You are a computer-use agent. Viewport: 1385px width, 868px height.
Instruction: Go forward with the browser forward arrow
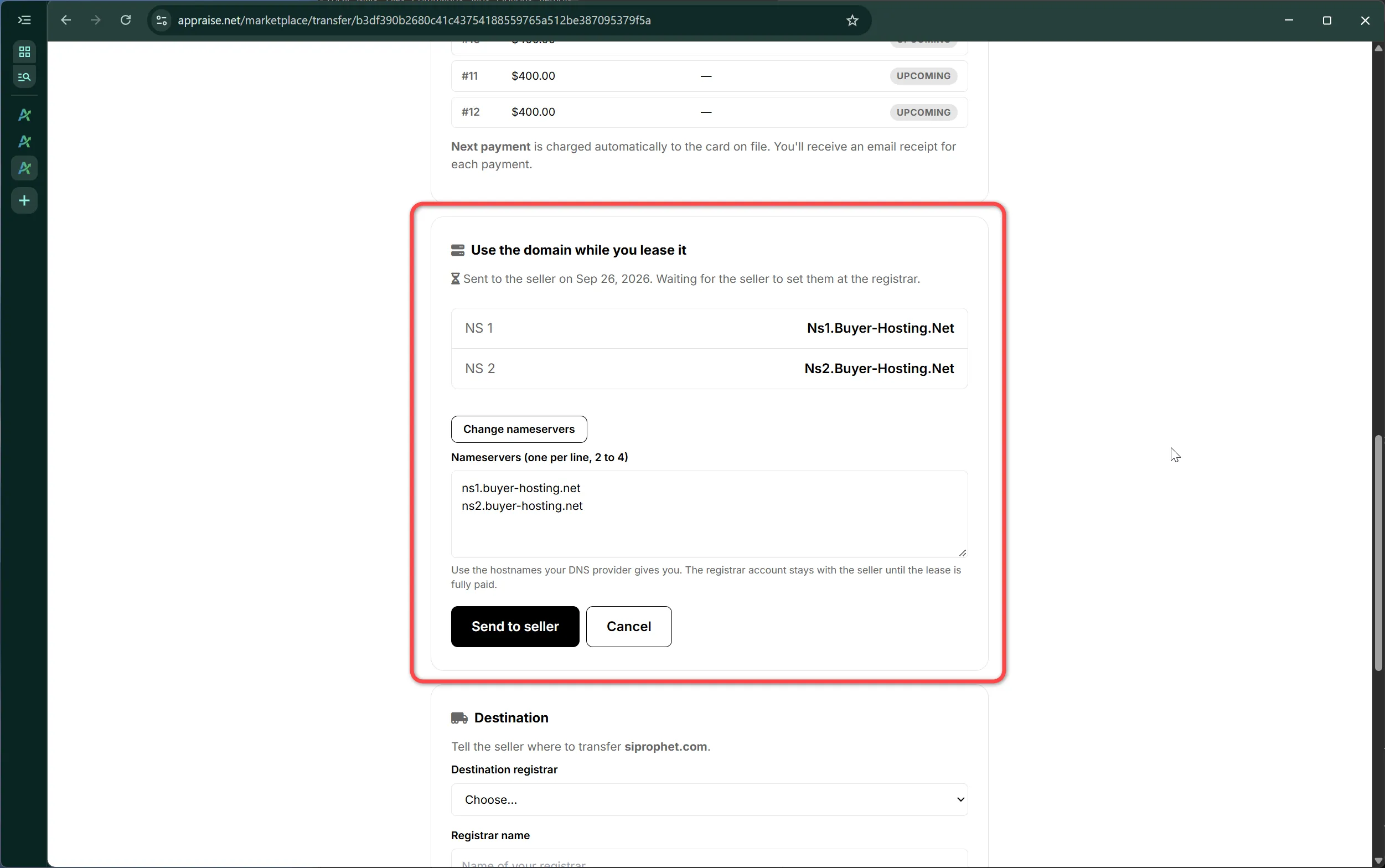(96, 20)
